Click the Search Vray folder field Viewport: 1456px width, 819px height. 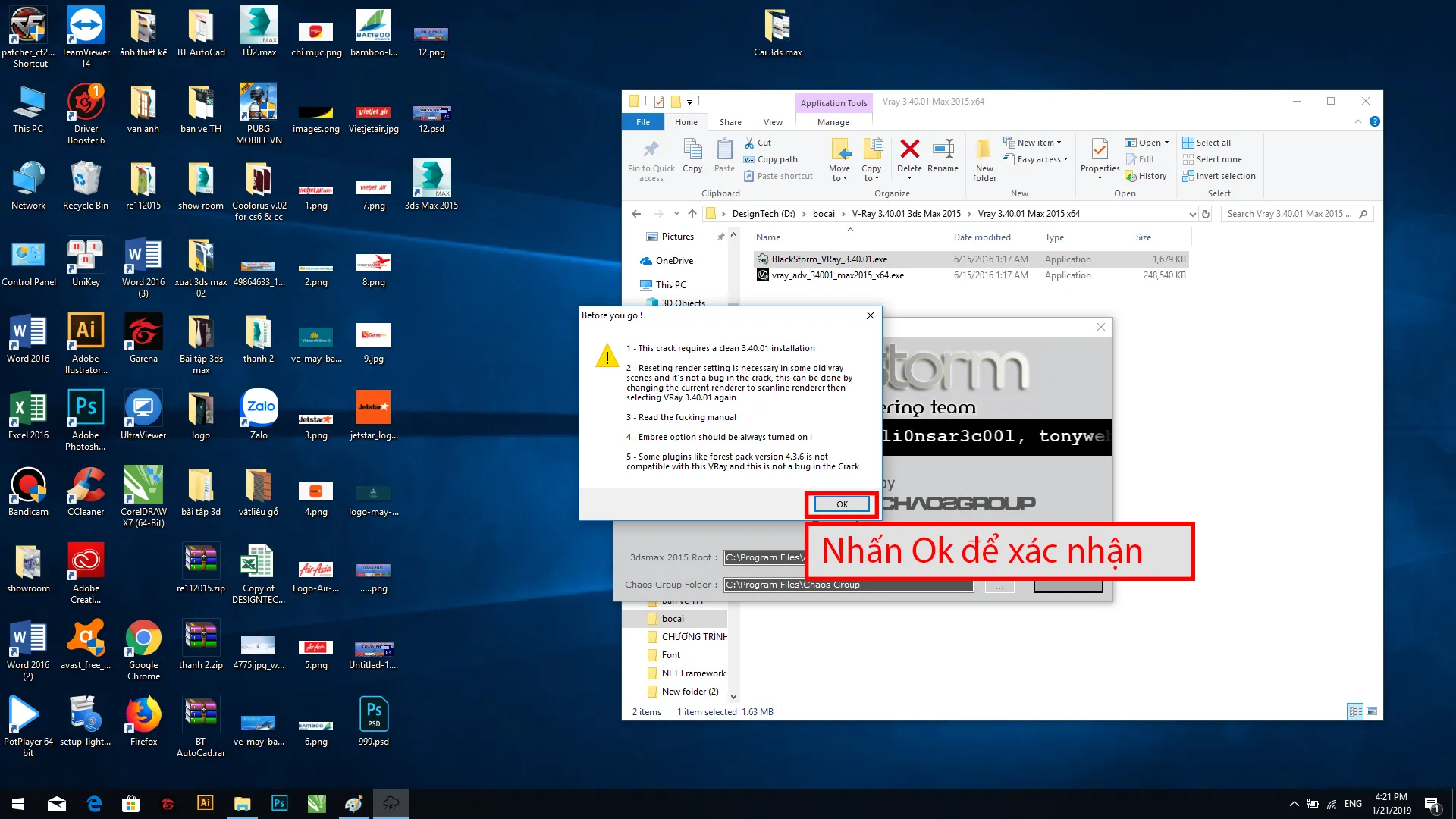(x=1289, y=214)
